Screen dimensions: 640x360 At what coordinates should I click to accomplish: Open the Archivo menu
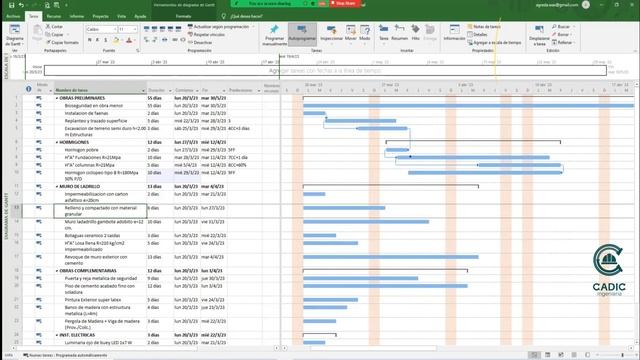click(13, 16)
